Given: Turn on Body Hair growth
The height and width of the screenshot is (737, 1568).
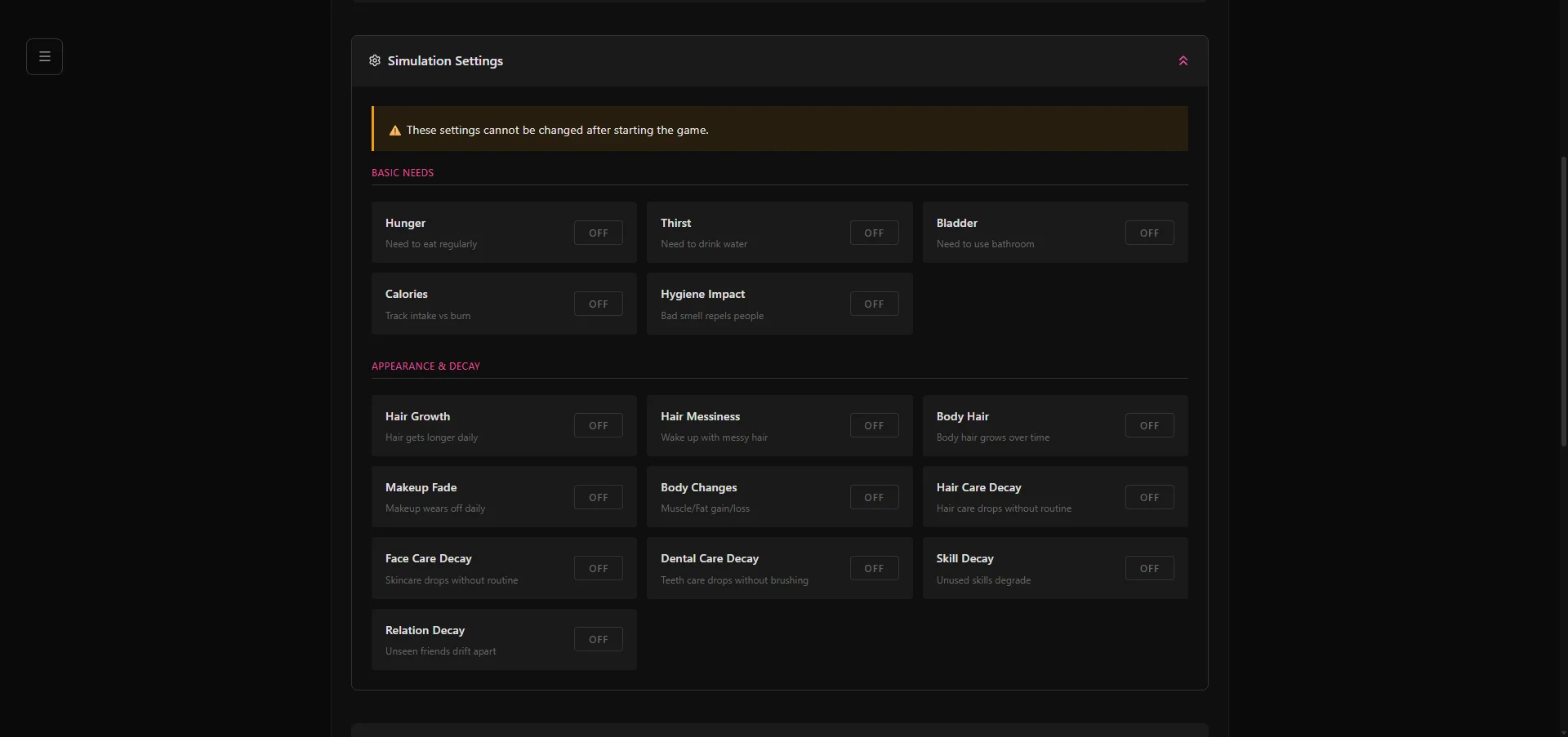Looking at the screenshot, I should 1149,425.
